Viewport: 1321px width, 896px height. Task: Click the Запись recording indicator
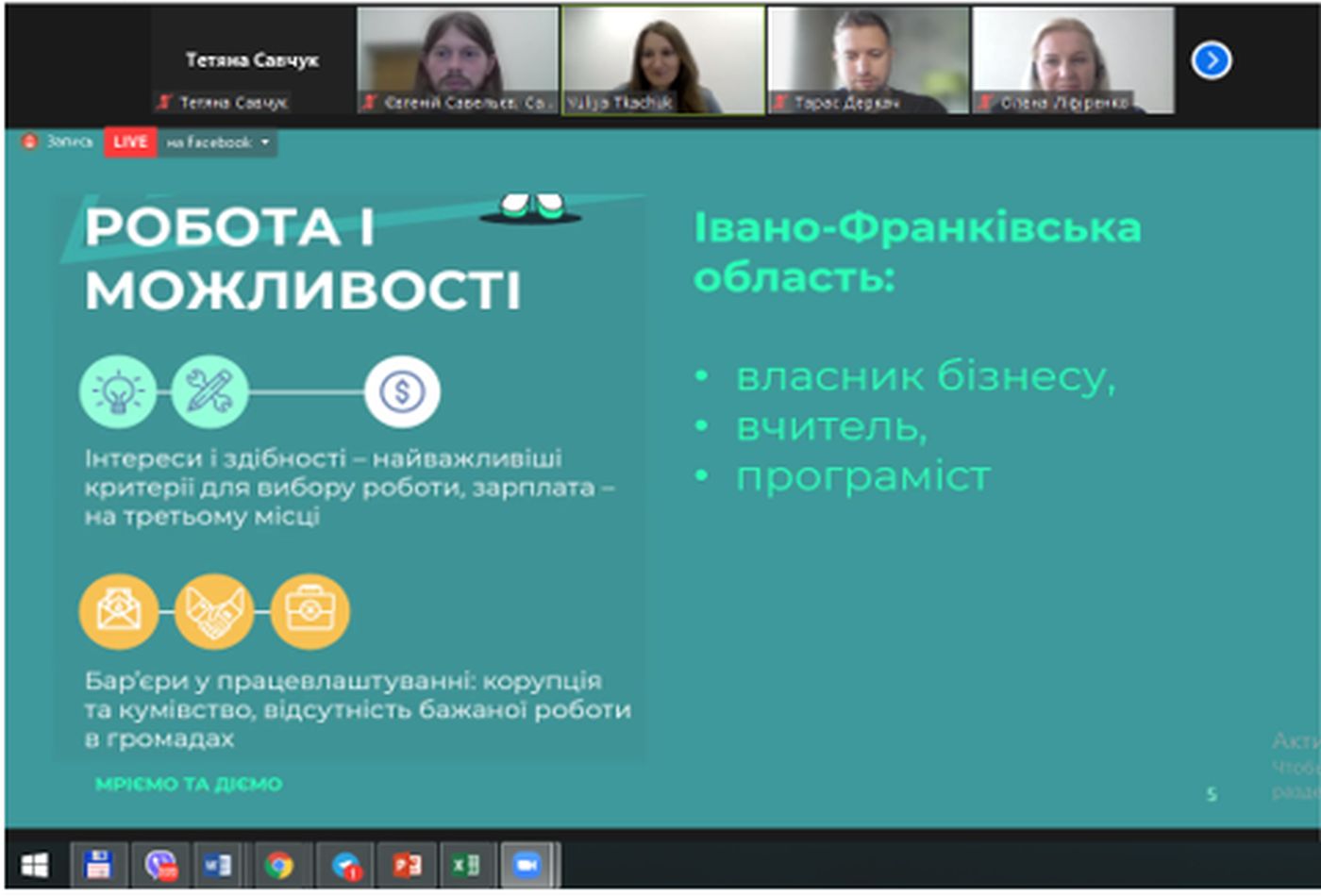click(x=59, y=142)
